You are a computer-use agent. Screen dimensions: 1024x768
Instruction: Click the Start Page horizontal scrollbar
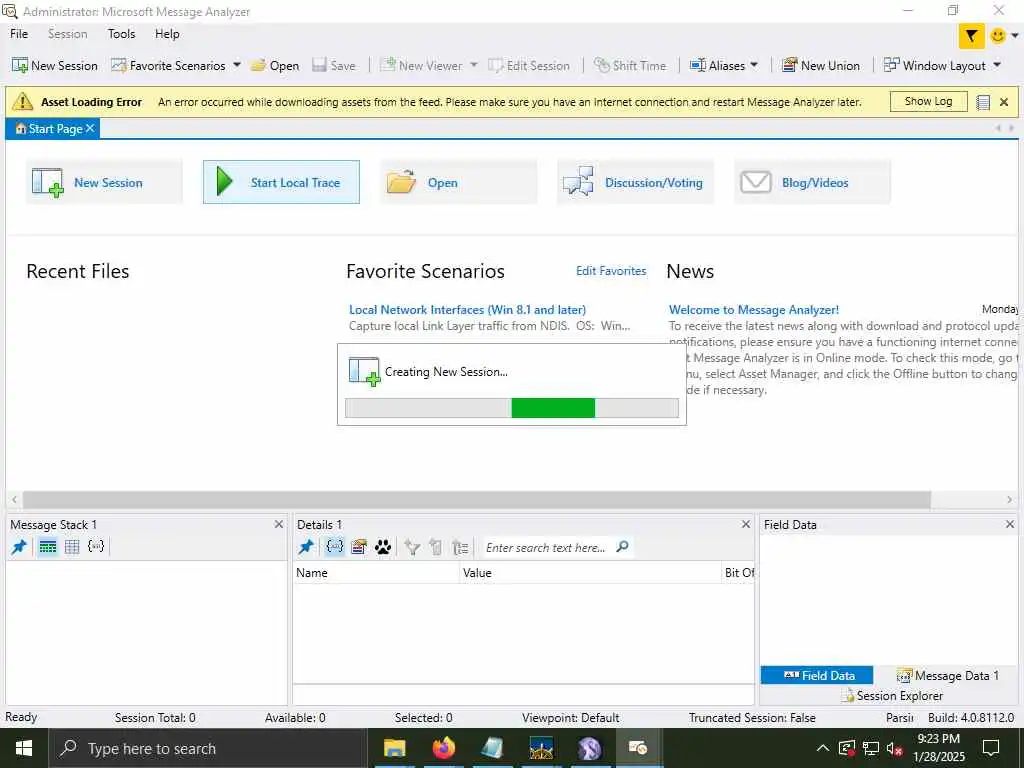[x=477, y=500]
